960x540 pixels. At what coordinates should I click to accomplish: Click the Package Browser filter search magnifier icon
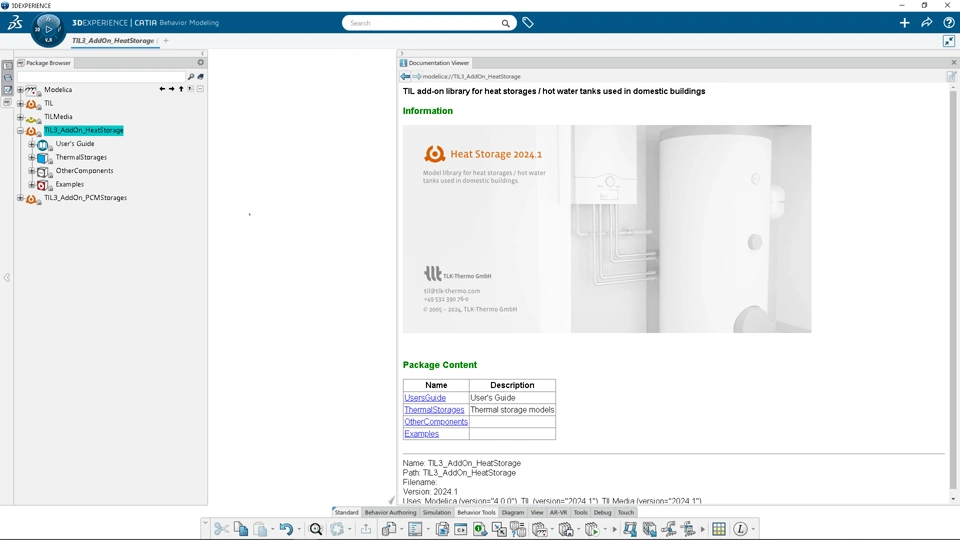191,77
